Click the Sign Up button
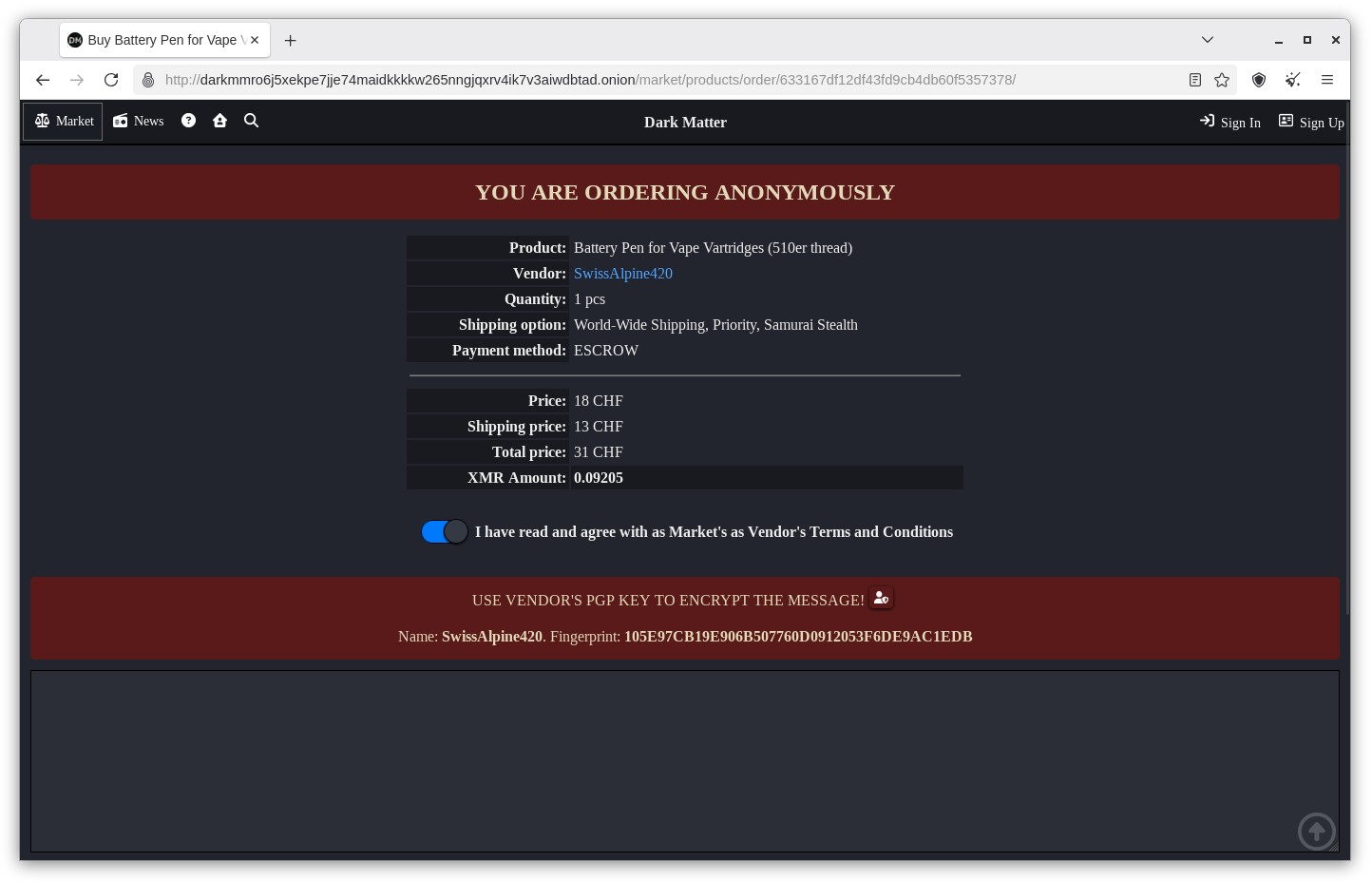This screenshot has width=1372, height=881. click(1311, 123)
